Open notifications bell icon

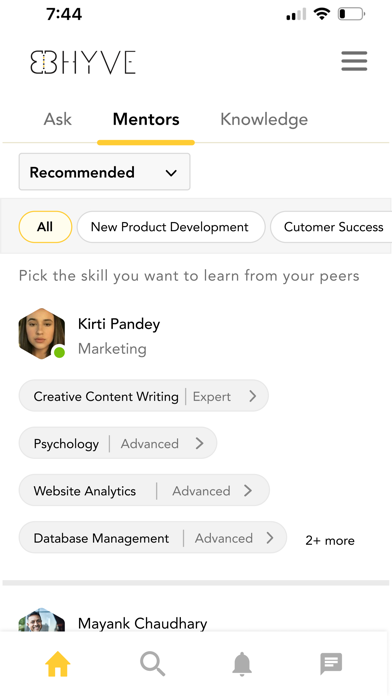[x=242, y=664]
